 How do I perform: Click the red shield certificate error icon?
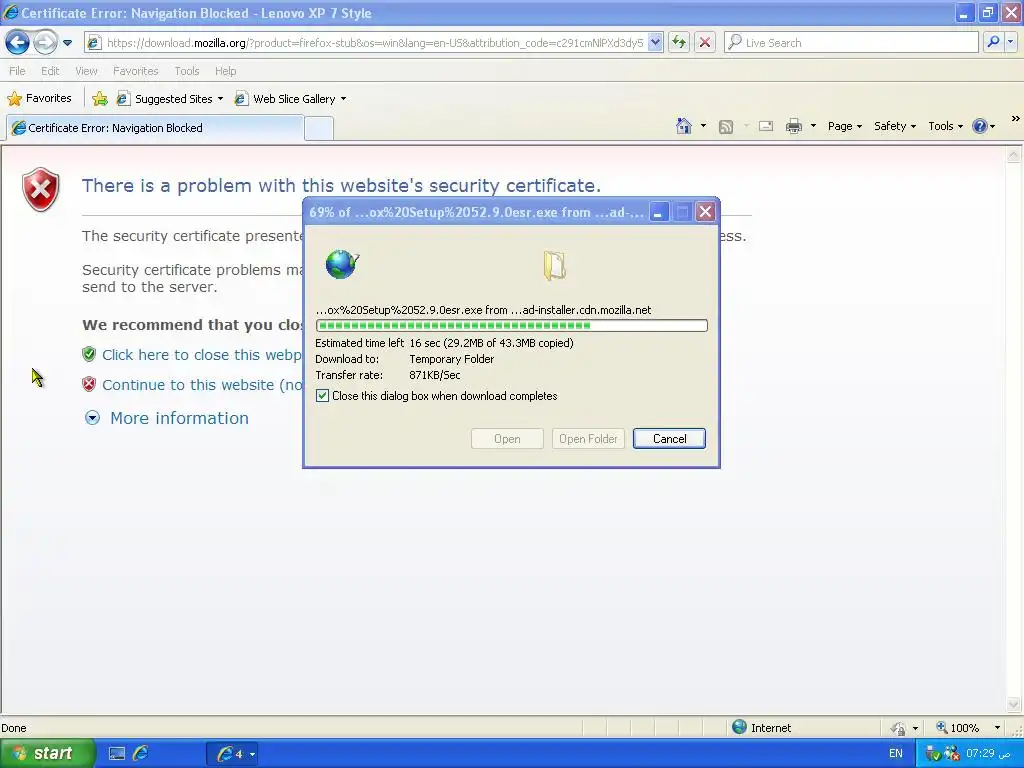(x=40, y=189)
